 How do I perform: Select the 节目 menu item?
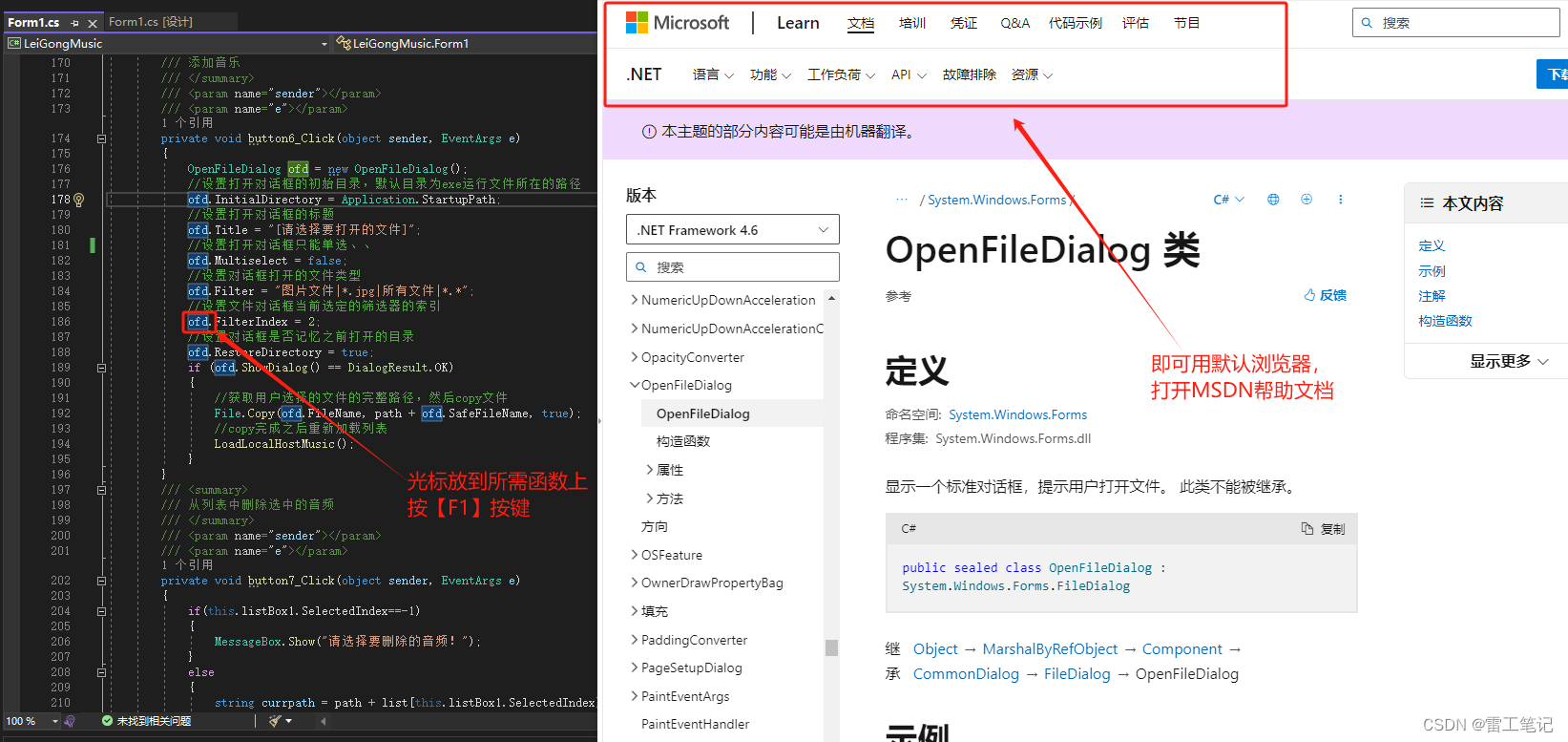tap(1187, 23)
